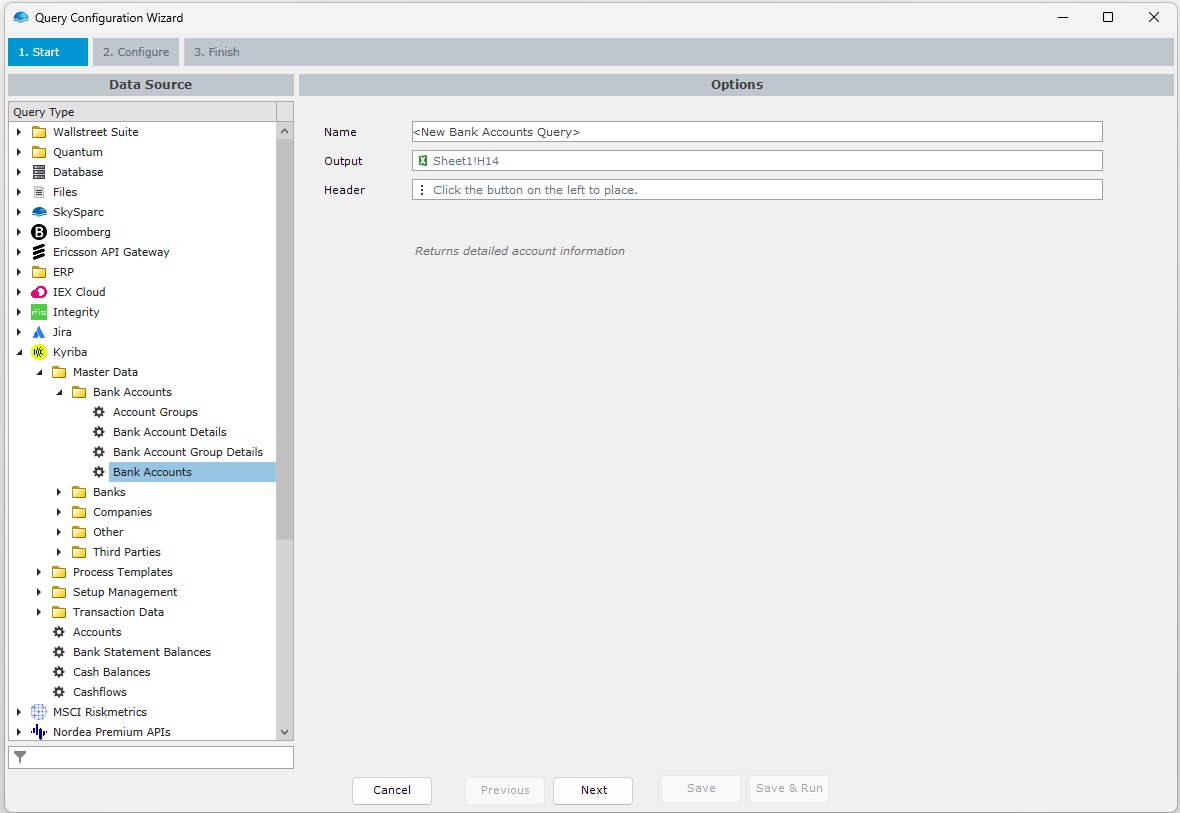The image size is (1180, 813).
Task: Click the Bloomberg logo icon
Action: coord(39,232)
